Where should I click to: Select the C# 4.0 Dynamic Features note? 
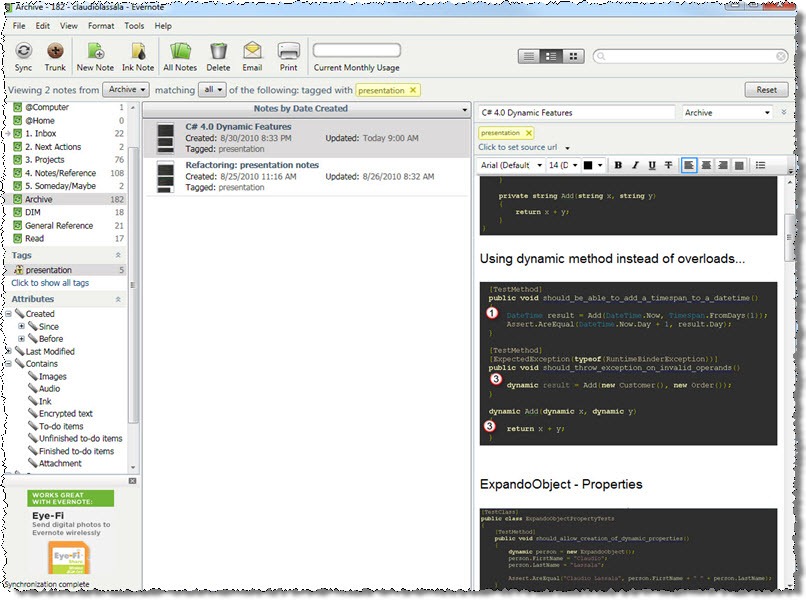306,138
